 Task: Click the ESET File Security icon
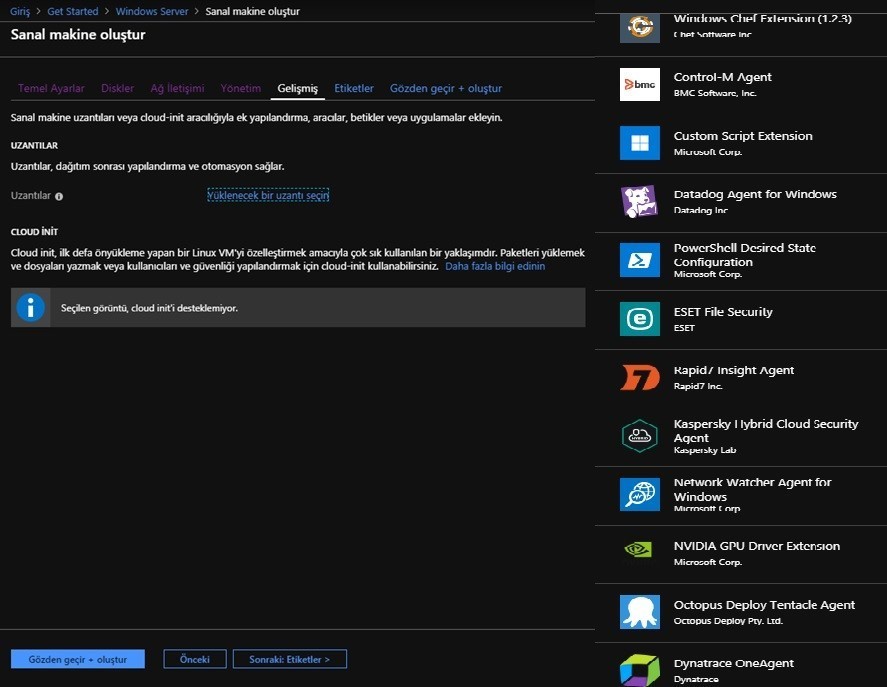(x=640, y=319)
